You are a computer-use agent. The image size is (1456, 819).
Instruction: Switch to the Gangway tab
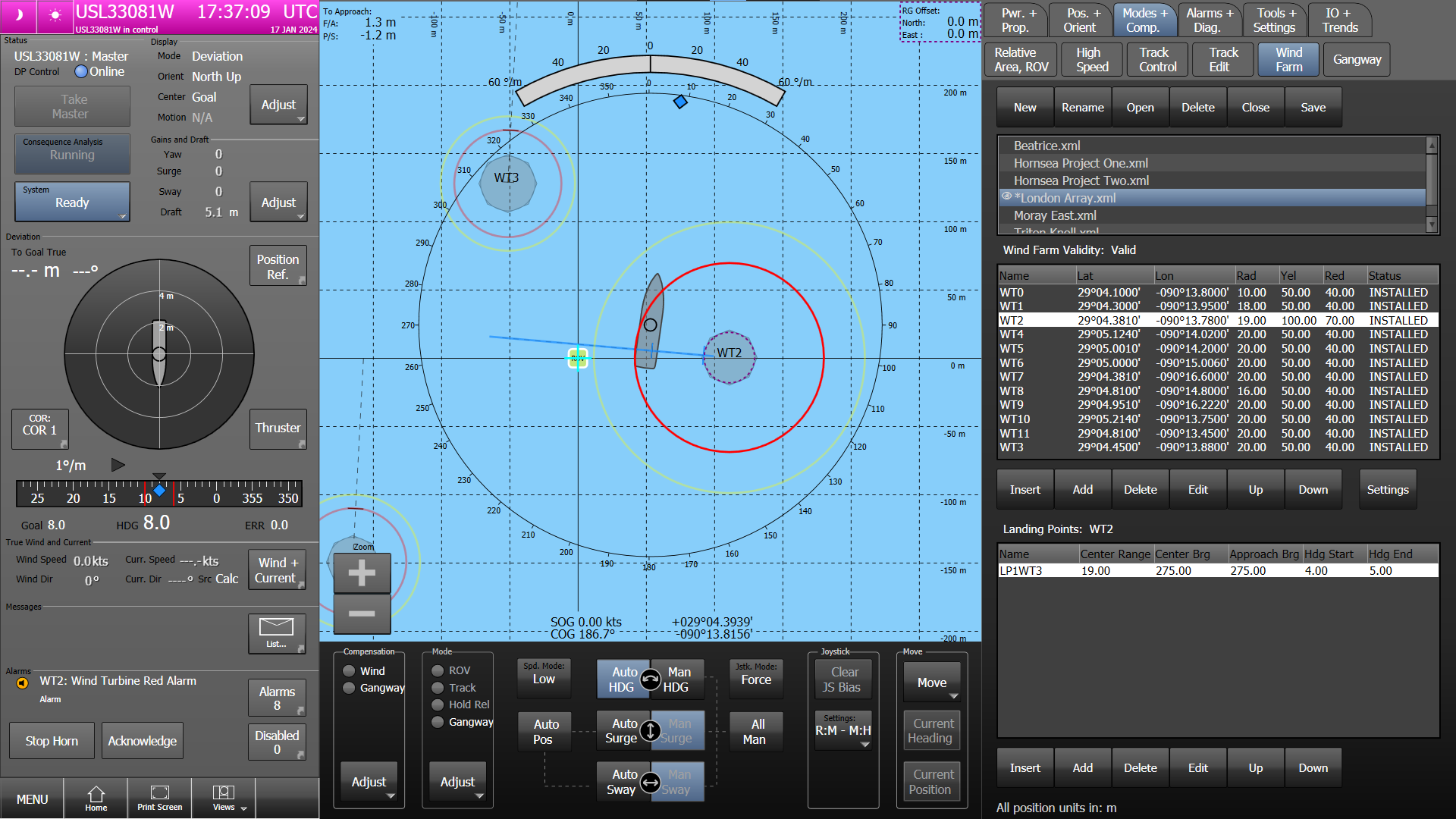point(1357,59)
